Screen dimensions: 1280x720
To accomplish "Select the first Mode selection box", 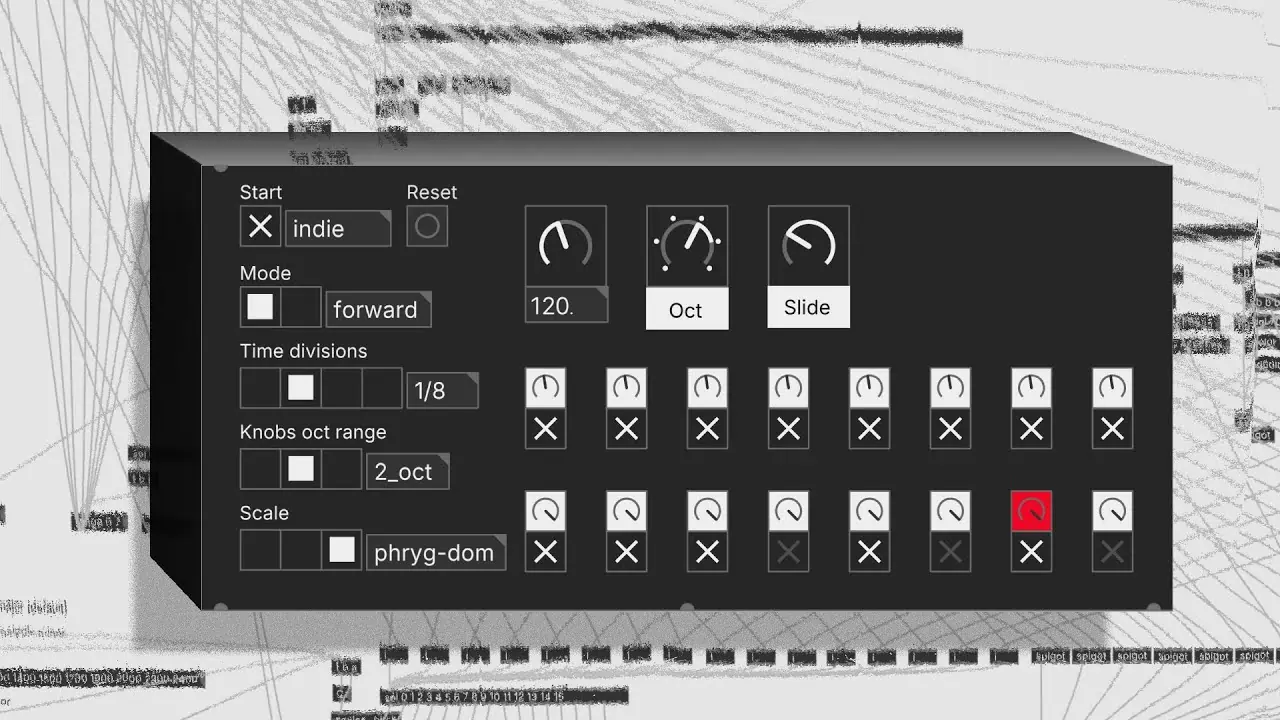I will (x=259, y=307).
